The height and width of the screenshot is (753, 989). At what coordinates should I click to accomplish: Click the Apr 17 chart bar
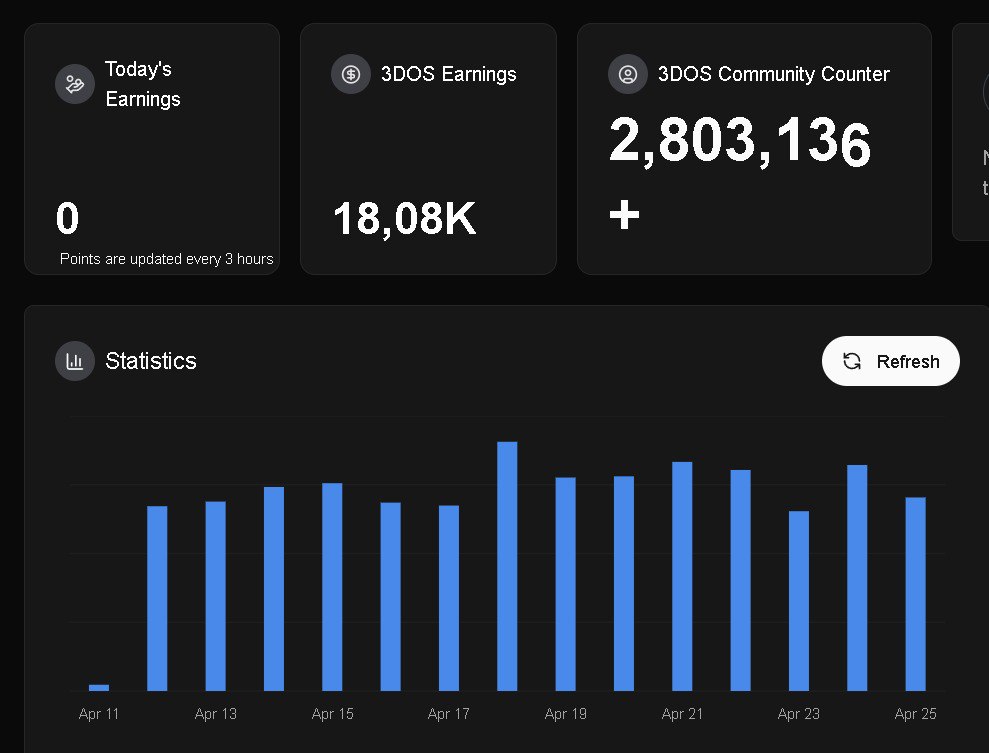point(449,598)
